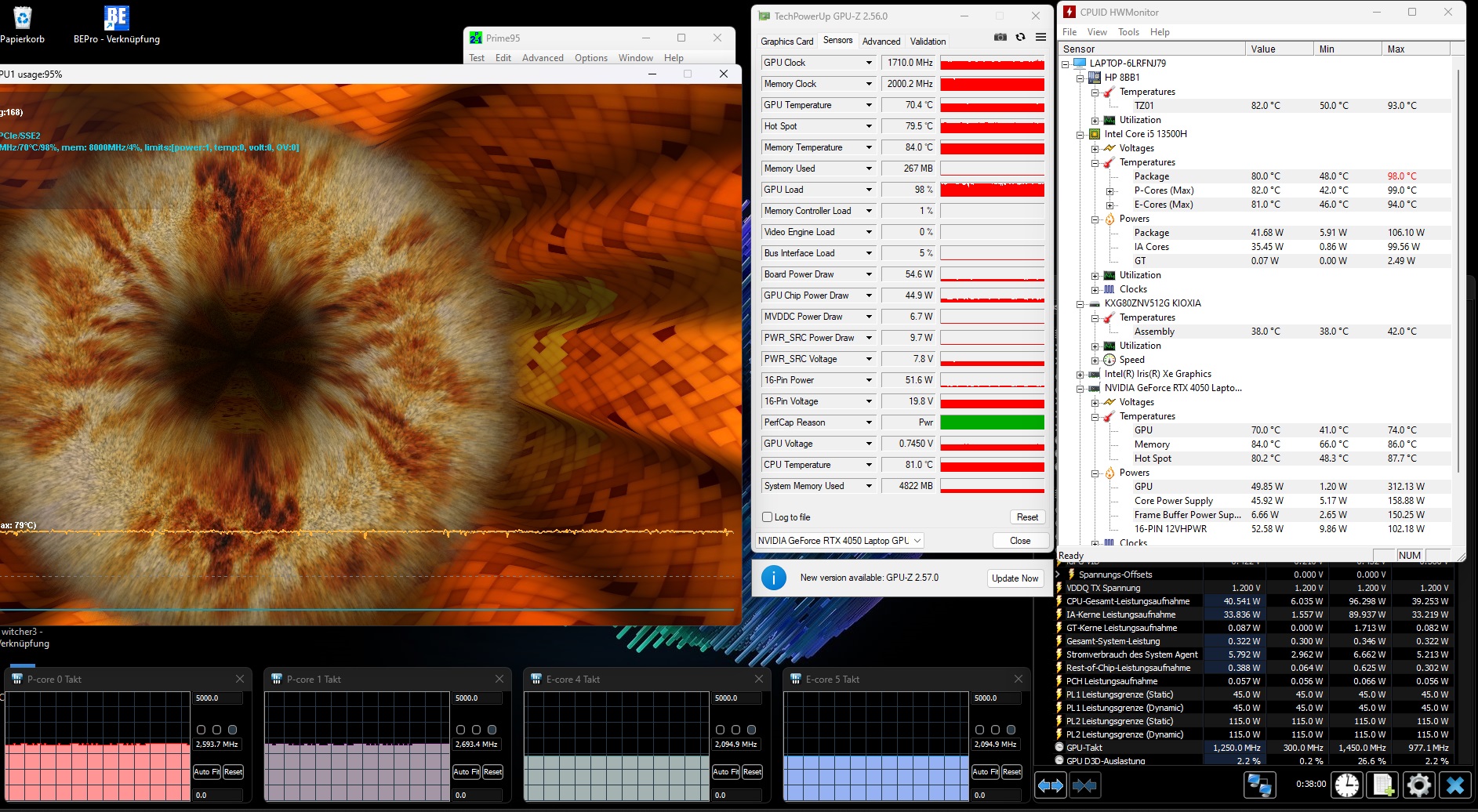The height and width of the screenshot is (812, 1478).
Task: Click the Update Now button
Action: (x=1015, y=578)
